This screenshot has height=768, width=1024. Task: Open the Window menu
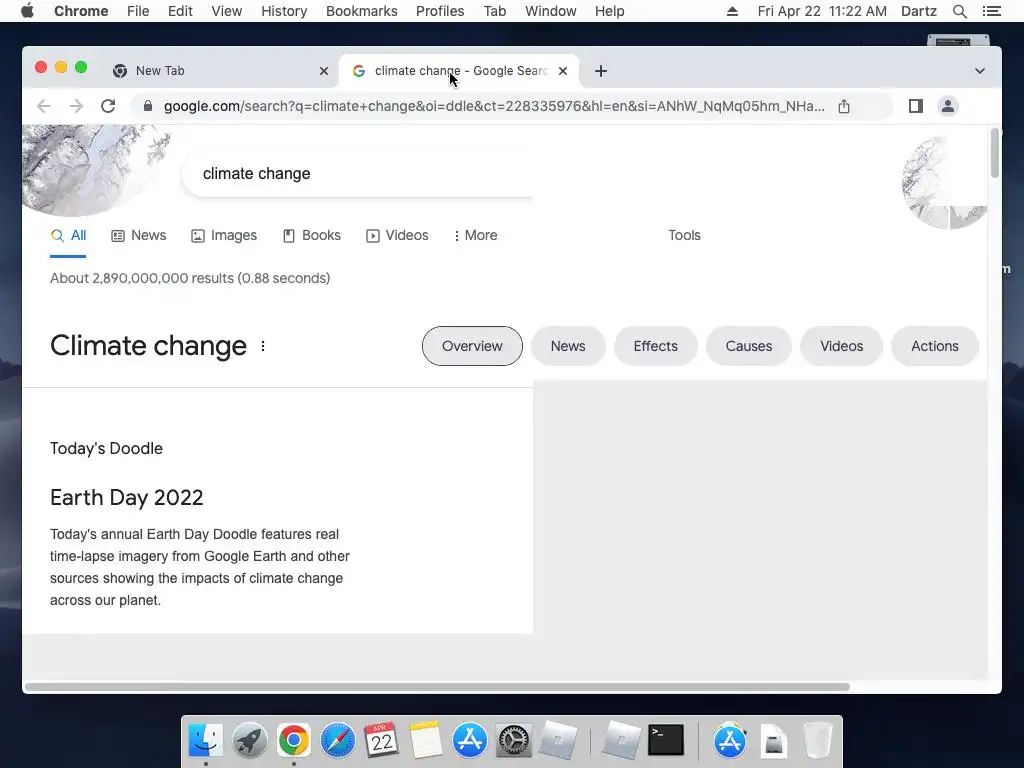551,11
